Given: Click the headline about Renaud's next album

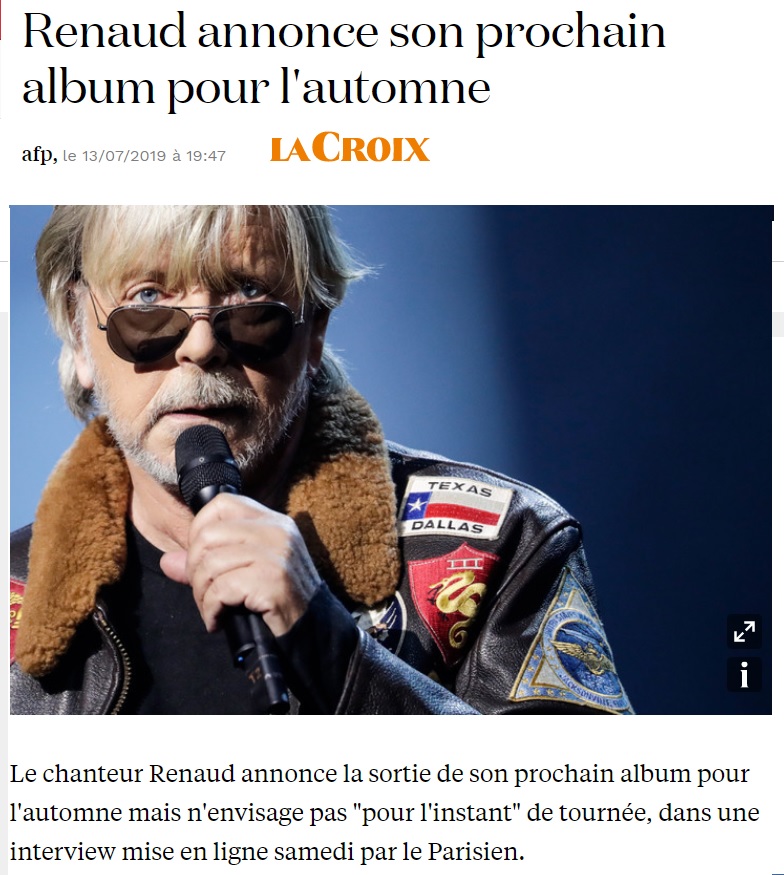Looking at the screenshot, I should point(344,60).
